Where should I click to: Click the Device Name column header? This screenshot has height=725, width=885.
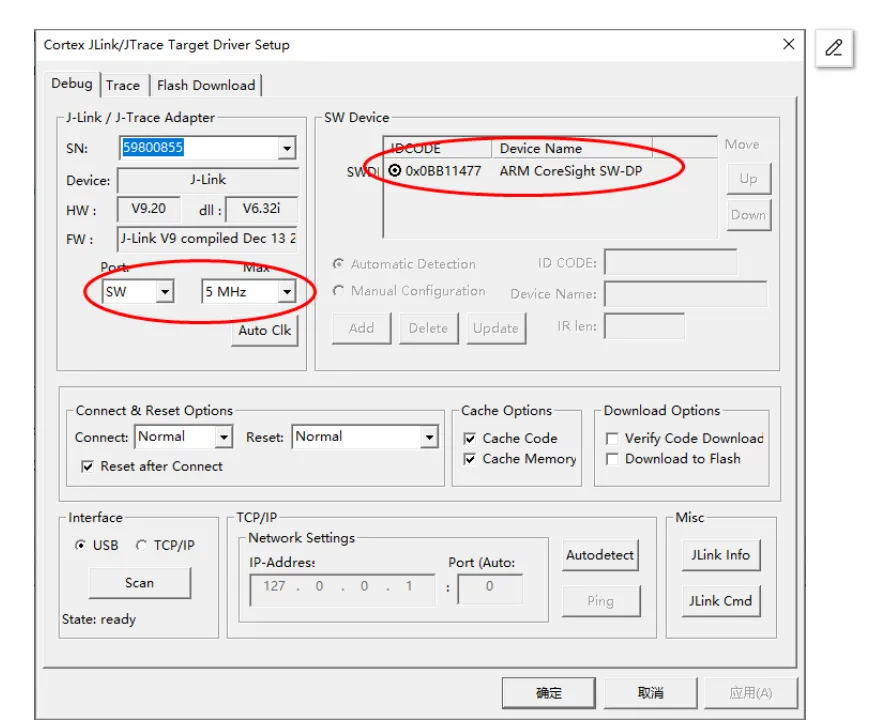click(x=572, y=148)
